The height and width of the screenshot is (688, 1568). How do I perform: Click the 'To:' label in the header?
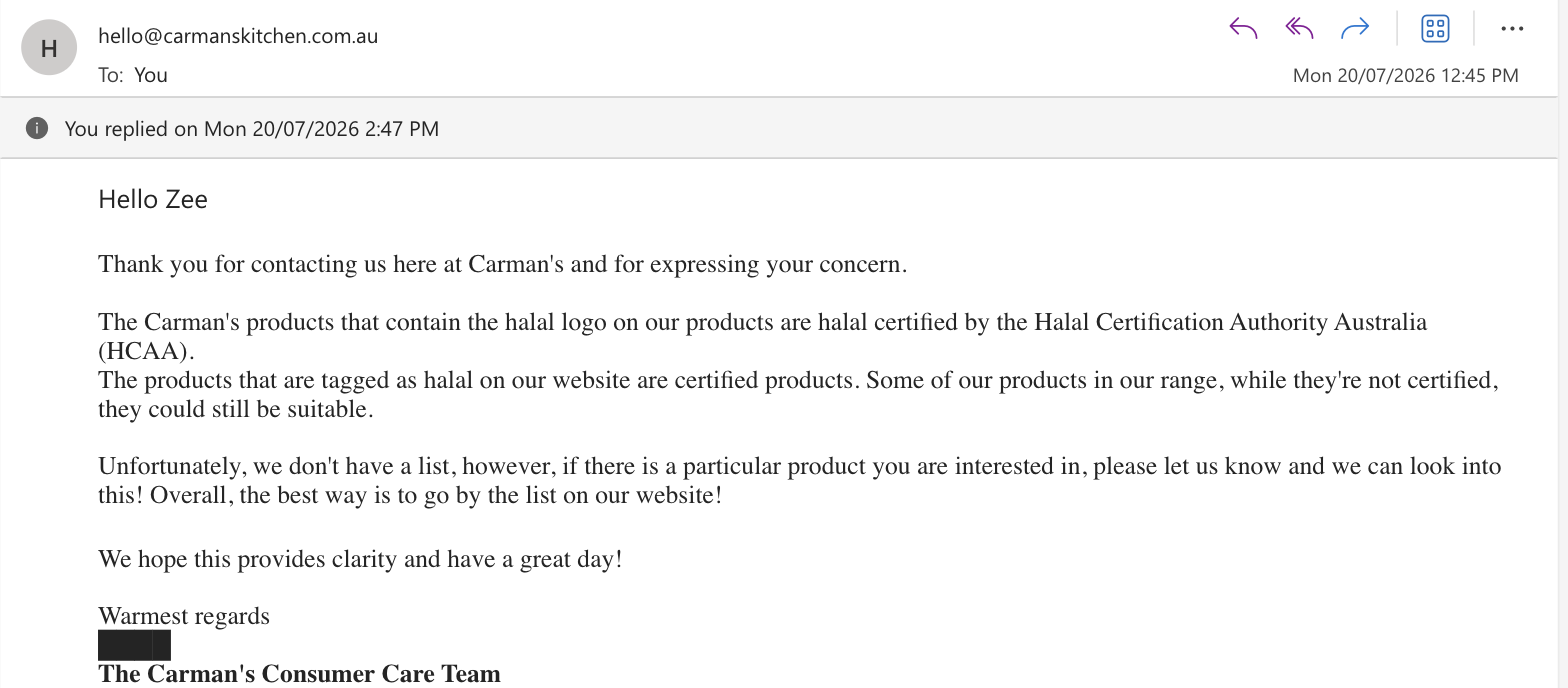pyautogui.click(x=111, y=75)
